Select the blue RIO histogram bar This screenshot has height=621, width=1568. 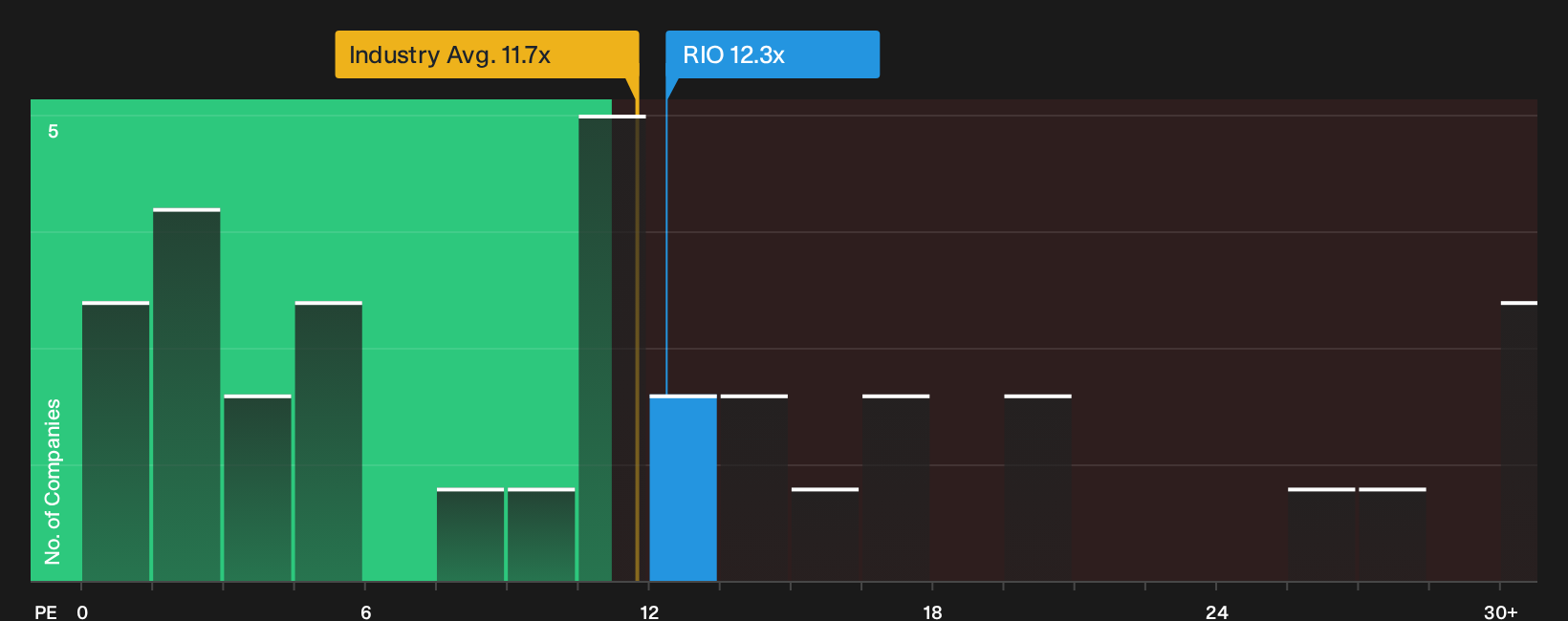pyautogui.click(x=683, y=488)
